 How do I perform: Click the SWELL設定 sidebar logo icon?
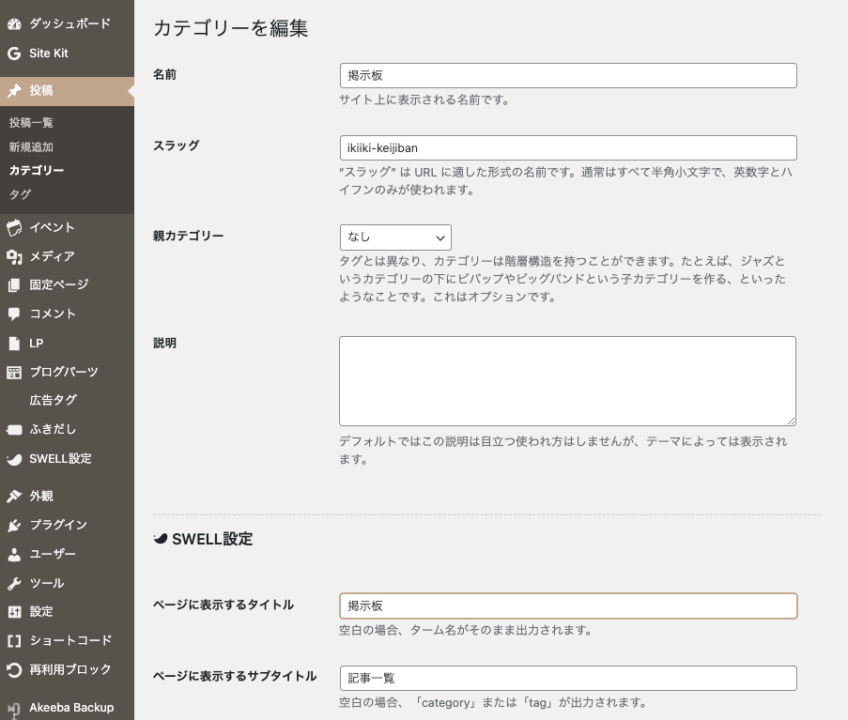tap(14, 459)
